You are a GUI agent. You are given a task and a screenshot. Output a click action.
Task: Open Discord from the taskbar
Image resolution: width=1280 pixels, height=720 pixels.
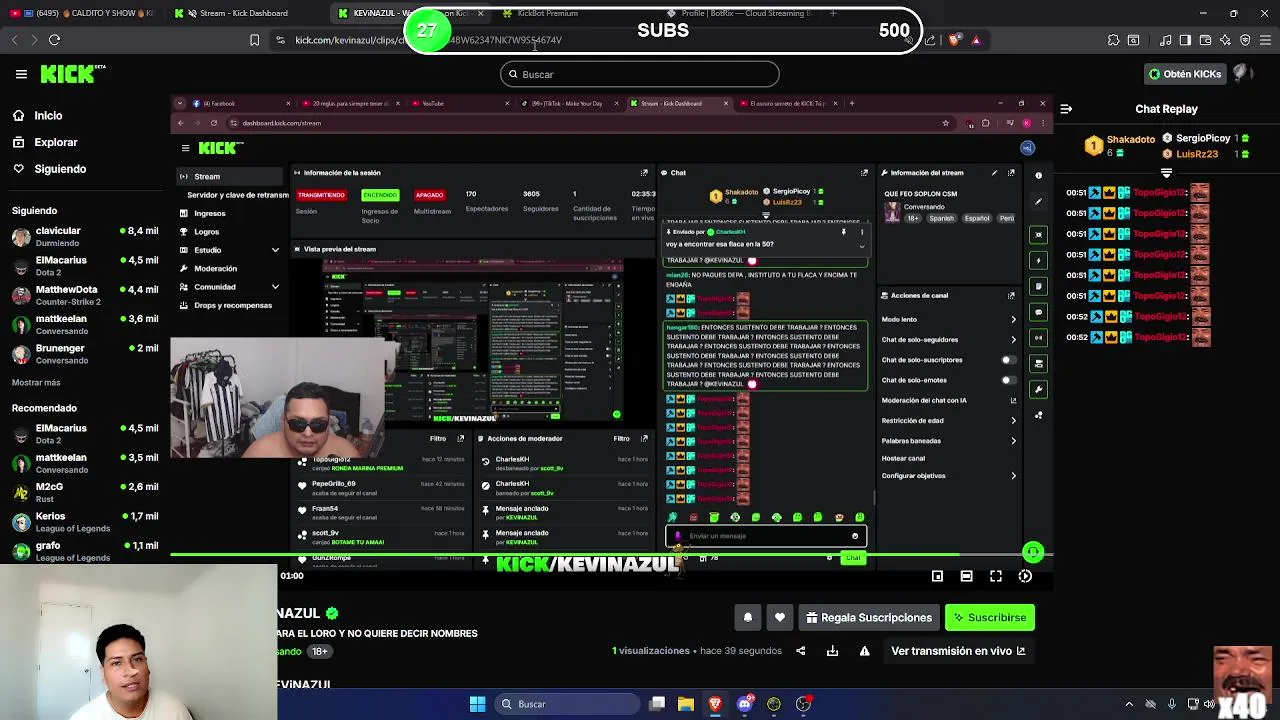click(744, 704)
